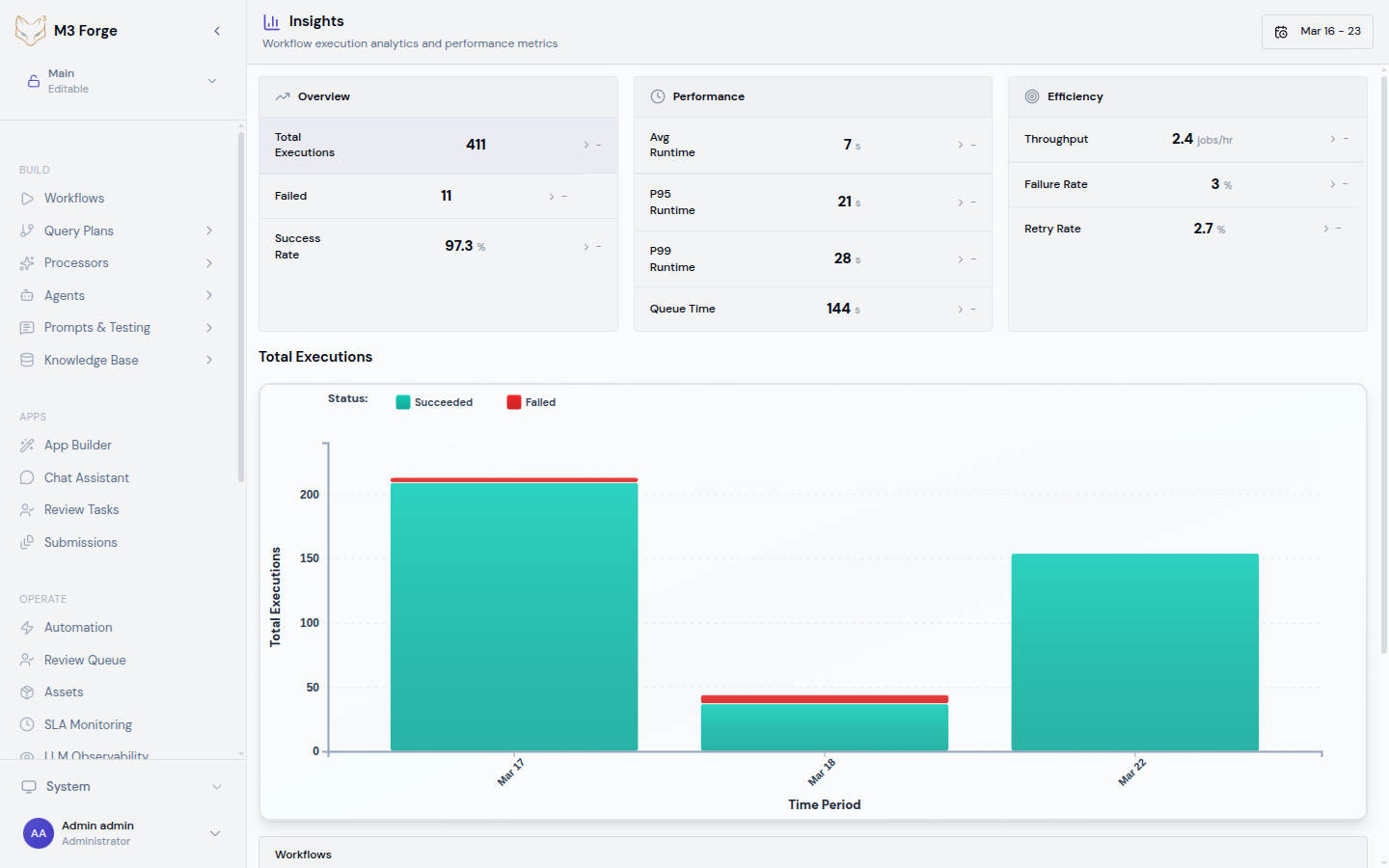This screenshot has width=1389, height=868.
Task: Go to Review Tasks
Action: (x=81, y=510)
